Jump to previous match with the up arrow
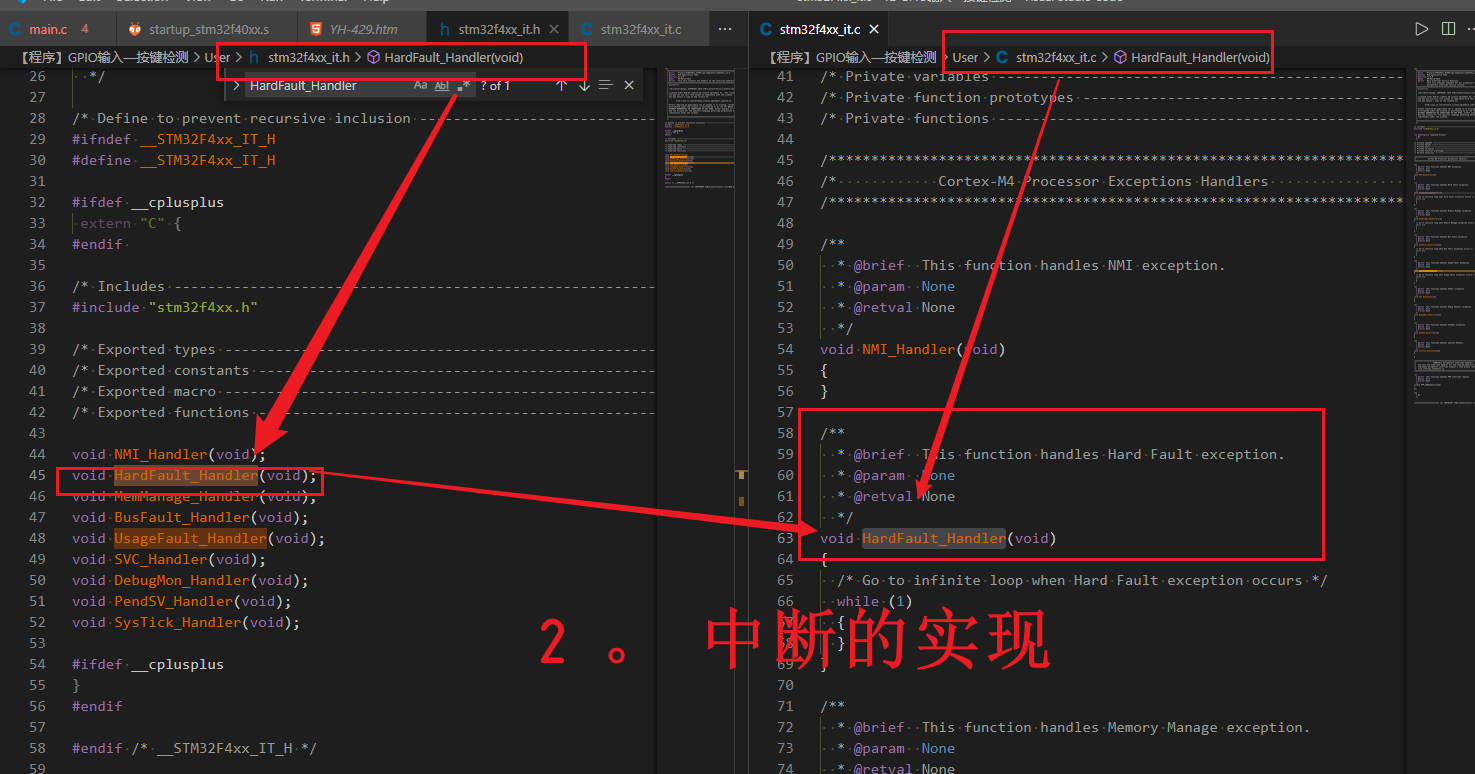1475x774 pixels. (x=561, y=85)
